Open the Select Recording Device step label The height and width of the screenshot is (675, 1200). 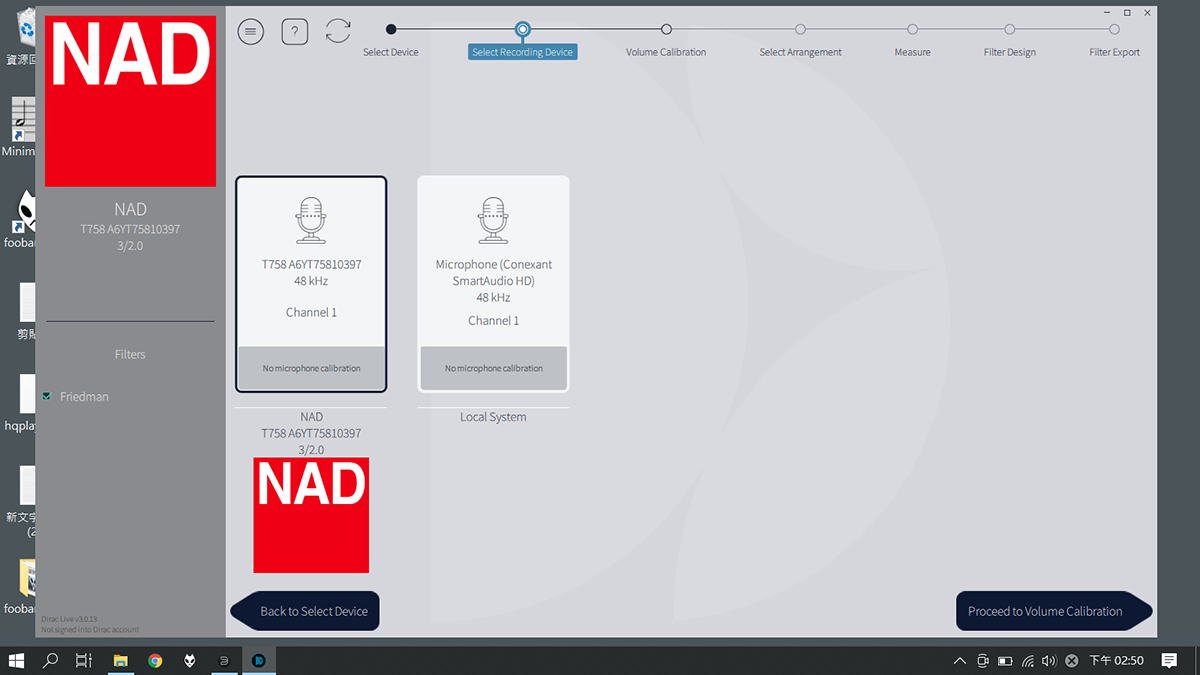tap(523, 52)
